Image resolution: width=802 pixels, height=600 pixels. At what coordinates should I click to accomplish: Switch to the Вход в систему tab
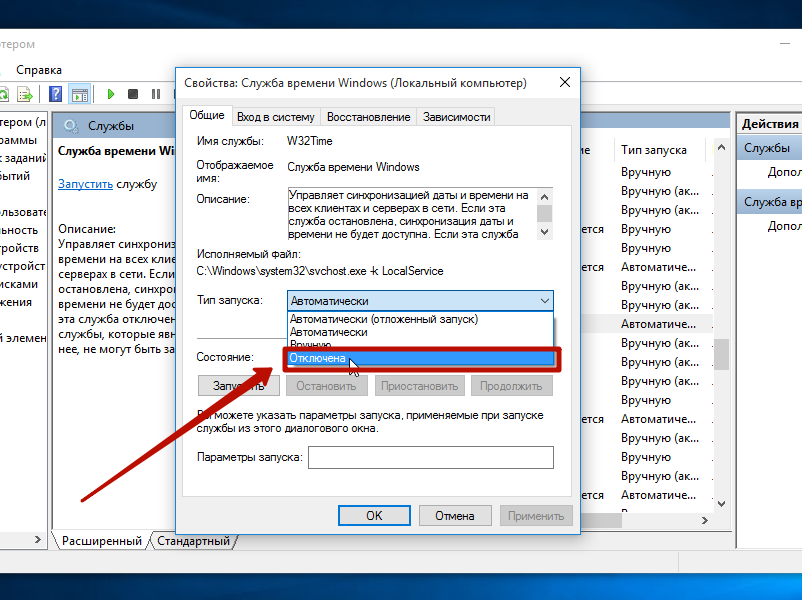(x=277, y=117)
